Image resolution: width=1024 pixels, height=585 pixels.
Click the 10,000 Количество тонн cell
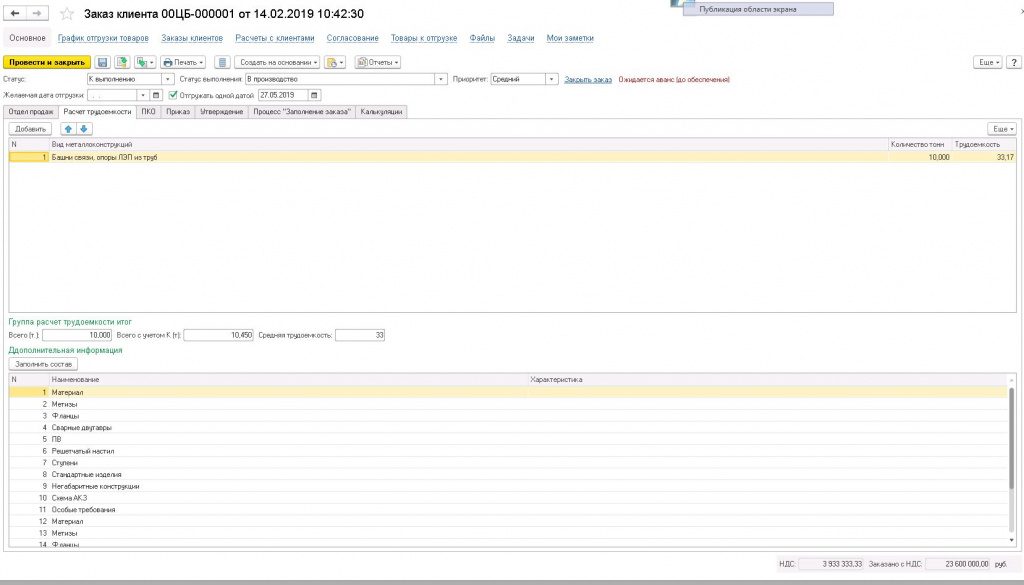[x=920, y=157]
